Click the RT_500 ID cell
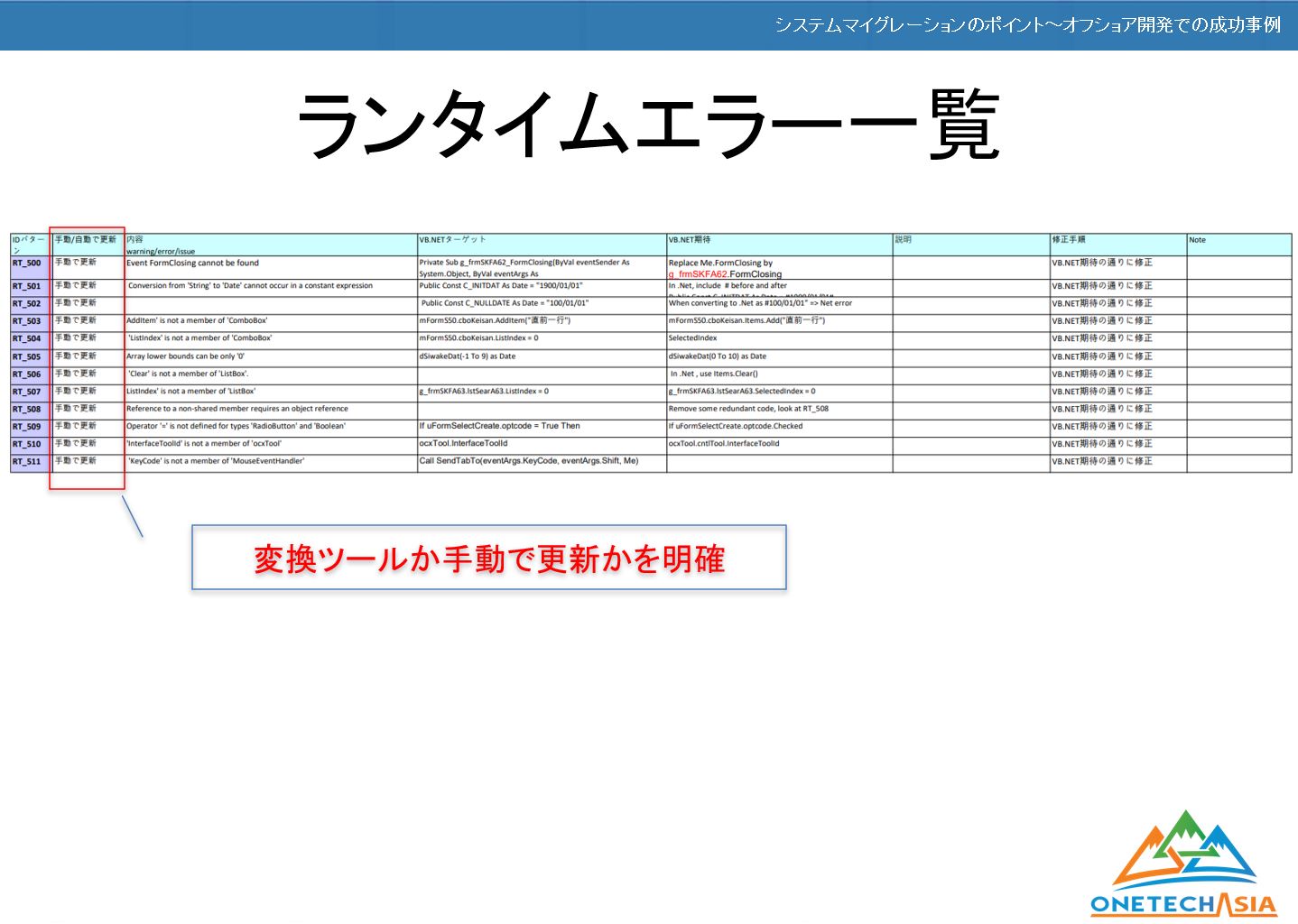 pyautogui.click(x=31, y=267)
